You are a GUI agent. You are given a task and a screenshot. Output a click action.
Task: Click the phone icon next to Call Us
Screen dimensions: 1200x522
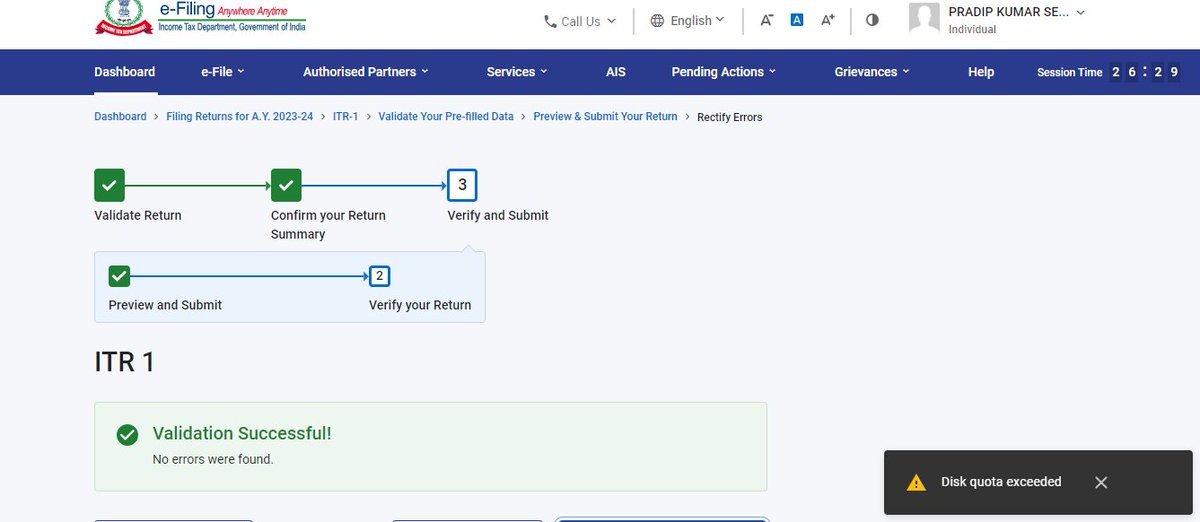click(x=550, y=21)
